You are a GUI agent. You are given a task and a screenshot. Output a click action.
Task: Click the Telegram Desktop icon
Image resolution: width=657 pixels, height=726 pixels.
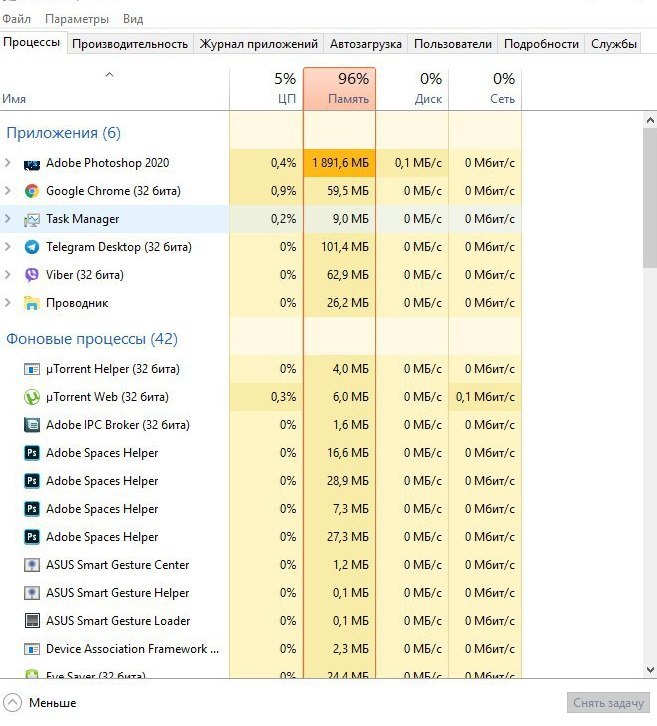[31, 247]
